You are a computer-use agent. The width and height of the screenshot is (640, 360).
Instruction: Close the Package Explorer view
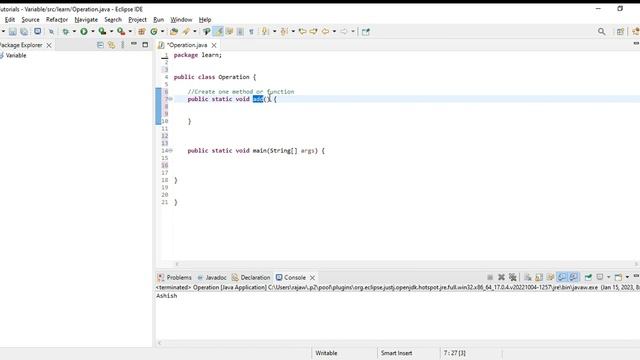[x=49, y=45]
